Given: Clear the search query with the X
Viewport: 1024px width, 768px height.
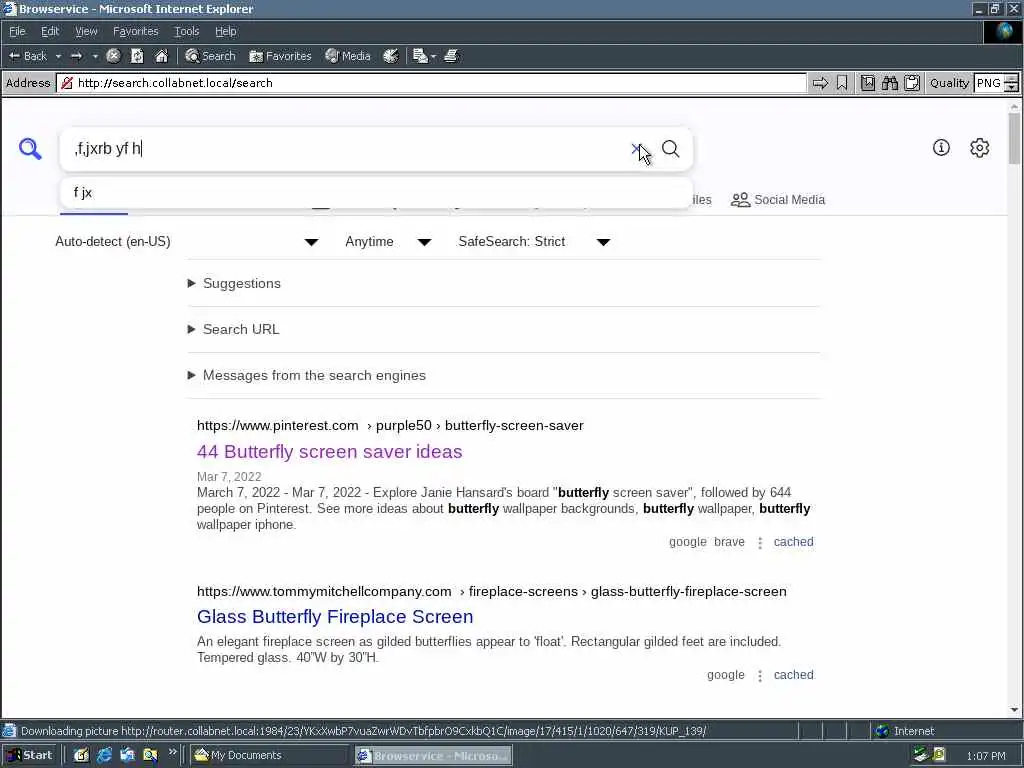Looking at the screenshot, I should tap(636, 149).
